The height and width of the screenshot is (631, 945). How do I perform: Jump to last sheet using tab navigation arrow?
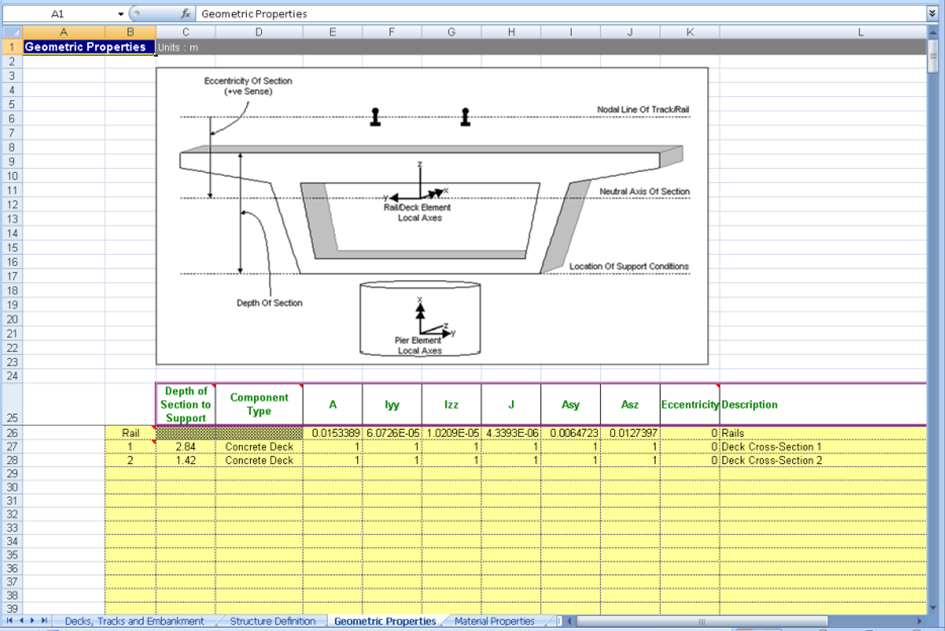(x=45, y=621)
